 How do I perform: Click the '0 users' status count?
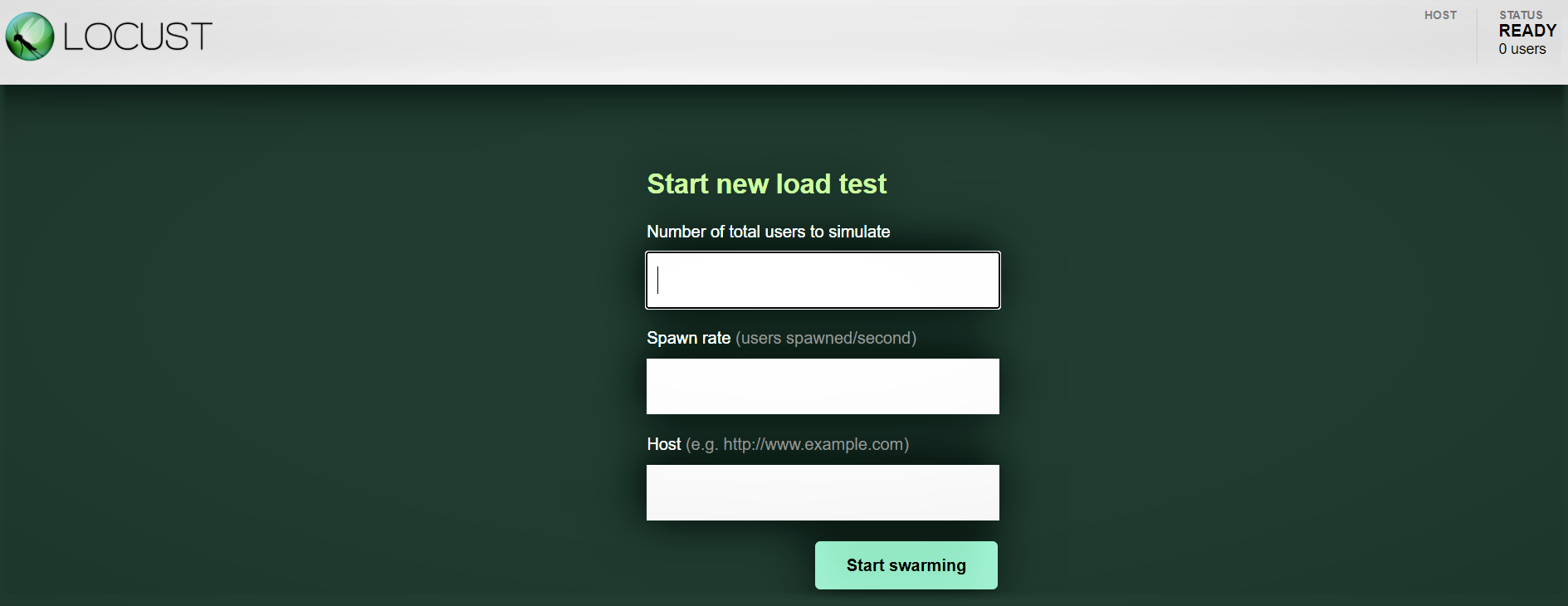(1522, 49)
